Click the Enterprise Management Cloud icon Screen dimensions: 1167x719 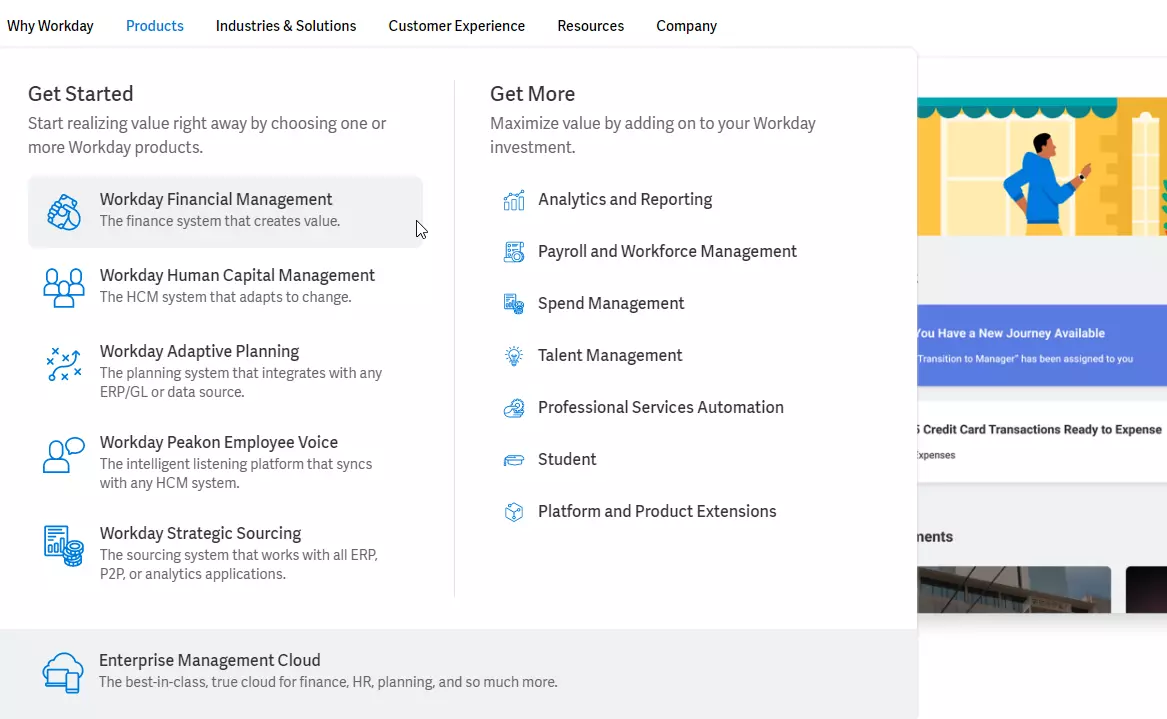[x=63, y=672]
